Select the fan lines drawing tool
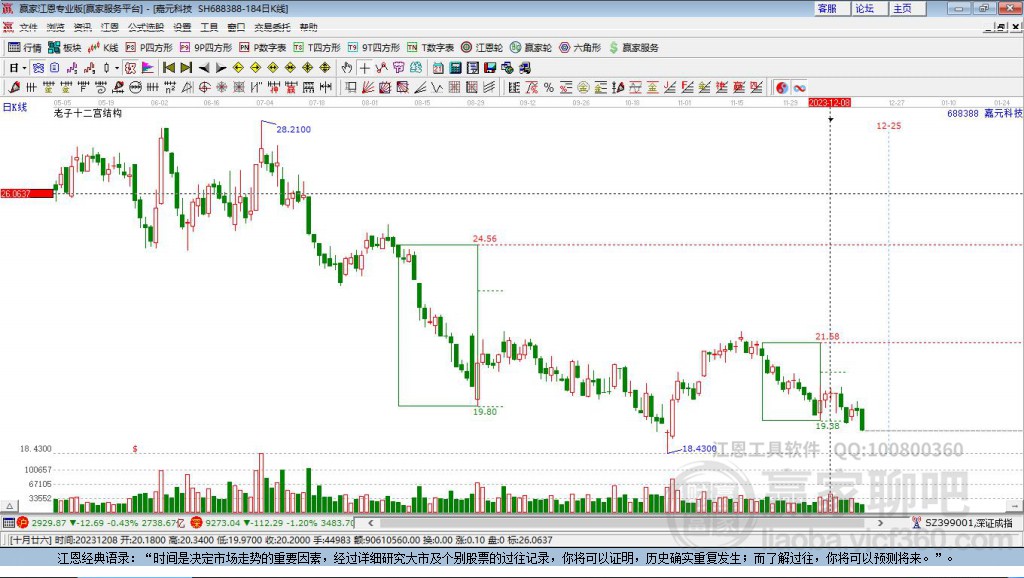Viewport: 1024px width, 578px height. (x=368, y=88)
